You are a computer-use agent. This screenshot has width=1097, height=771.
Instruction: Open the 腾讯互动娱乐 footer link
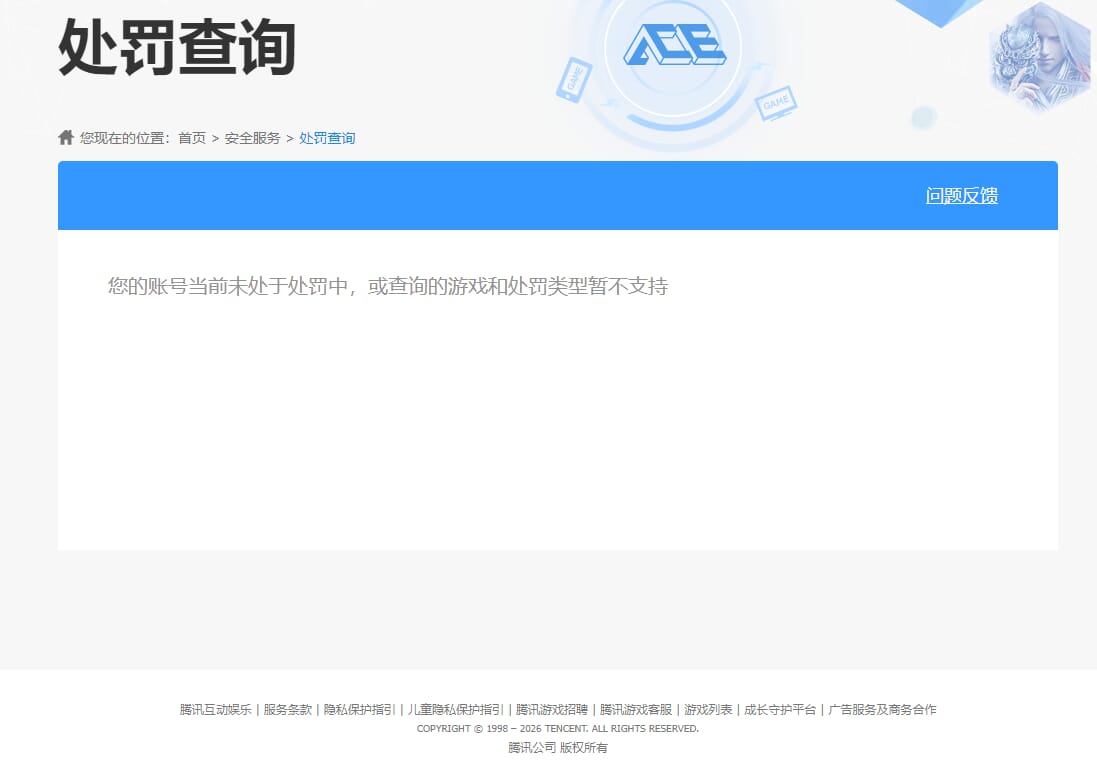pyautogui.click(x=213, y=709)
